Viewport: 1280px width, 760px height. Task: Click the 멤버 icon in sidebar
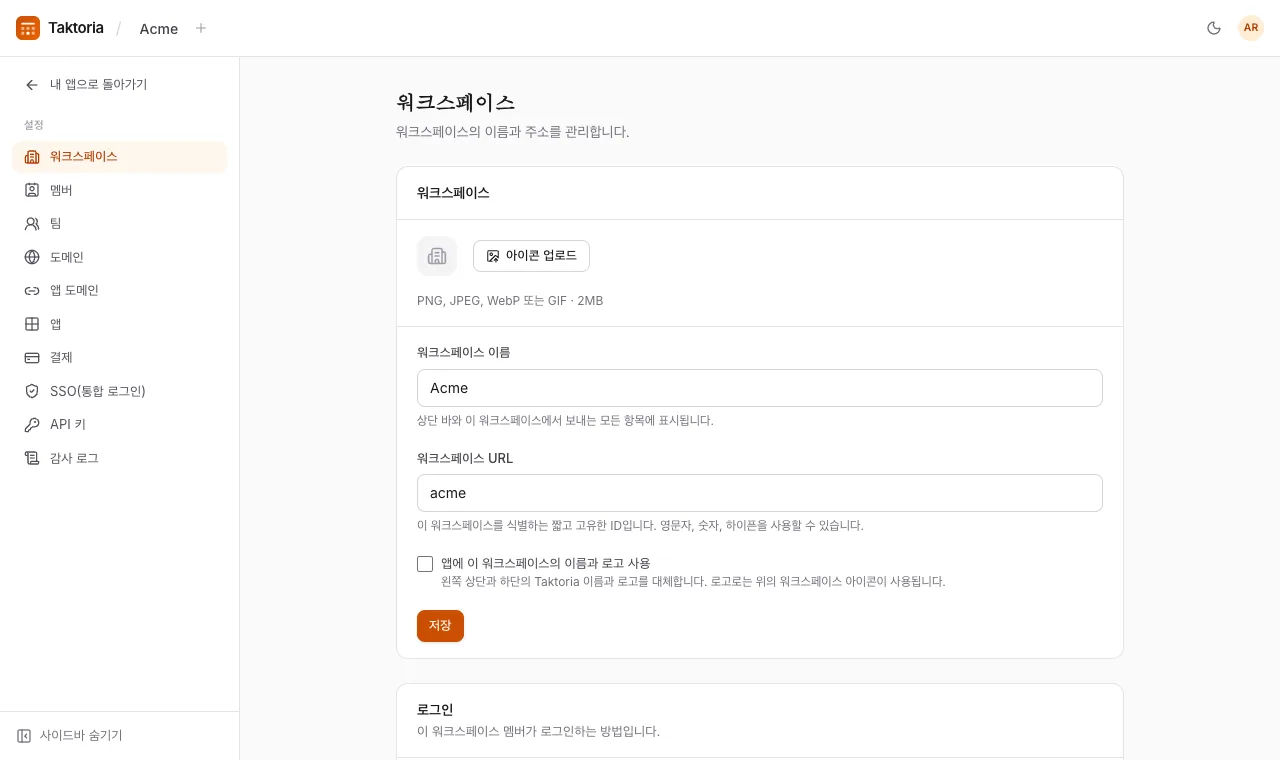point(32,190)
